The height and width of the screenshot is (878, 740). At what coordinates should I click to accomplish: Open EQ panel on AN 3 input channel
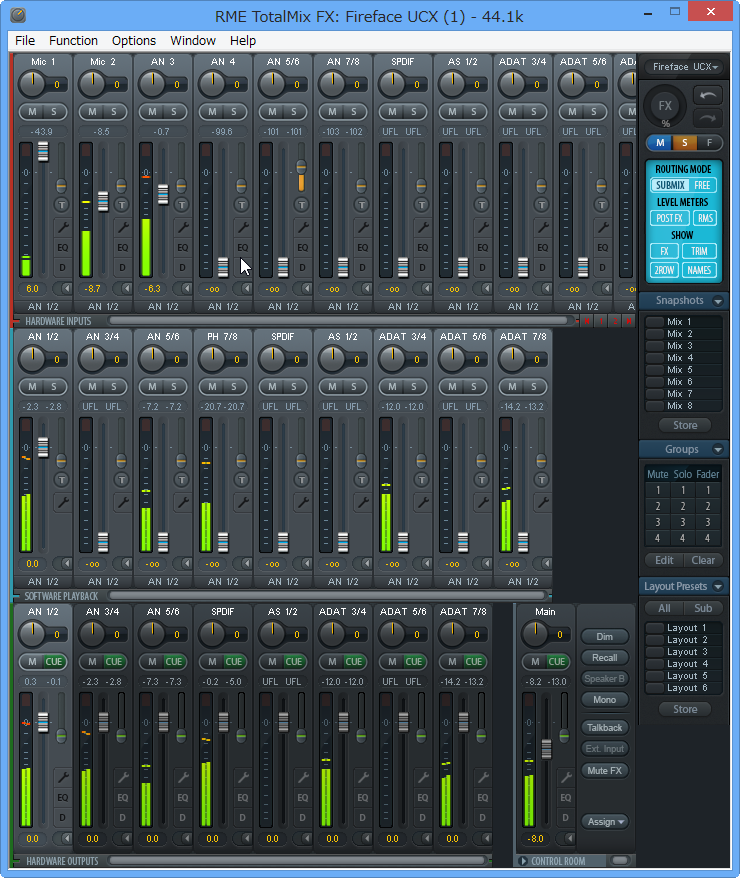pyautogui.click(x=182, y=247)
